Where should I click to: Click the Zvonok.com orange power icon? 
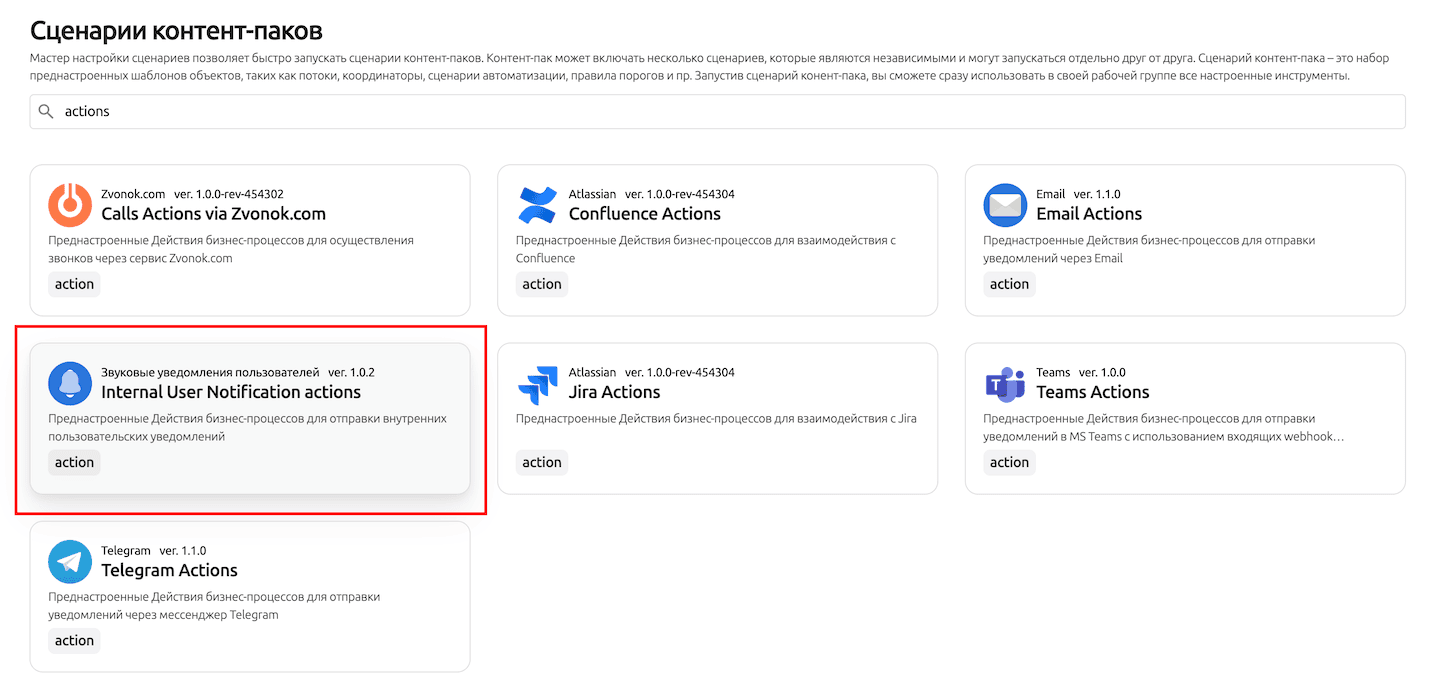(x=70, y=205)
